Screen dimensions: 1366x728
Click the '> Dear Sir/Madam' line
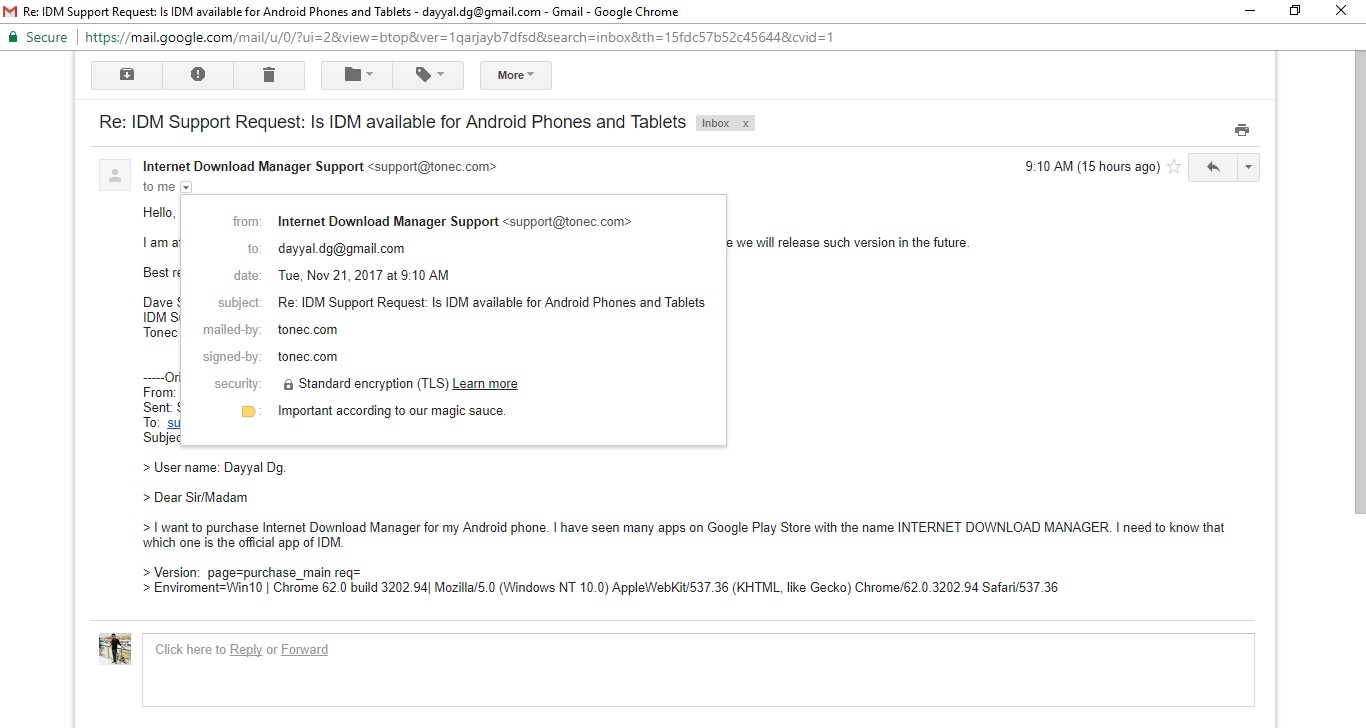click(x=195, y=497)
